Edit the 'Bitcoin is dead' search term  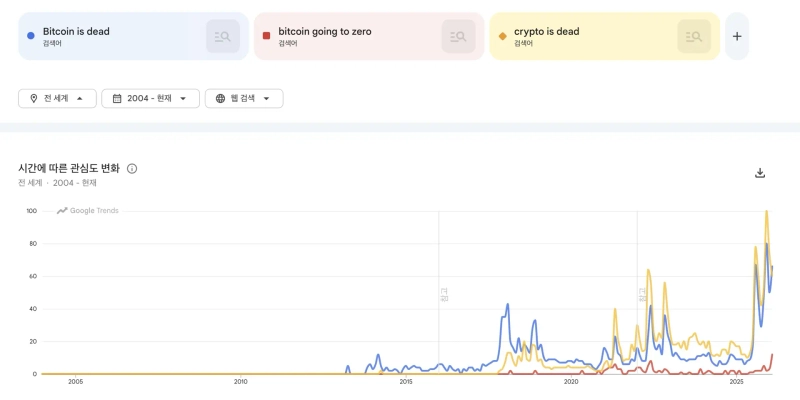[x=76, y=32]
